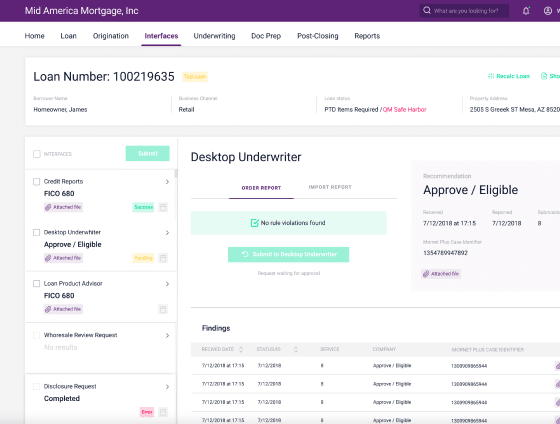The image size is (560, 424).
Task: Check the Disclosure Request checkbox
Action: [x=36, y=386]
